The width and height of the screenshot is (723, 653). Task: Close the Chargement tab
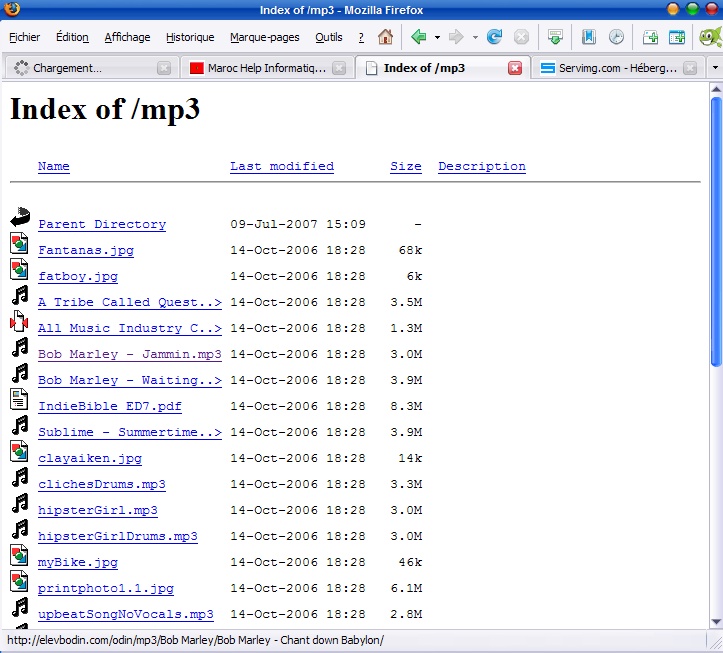164,68
